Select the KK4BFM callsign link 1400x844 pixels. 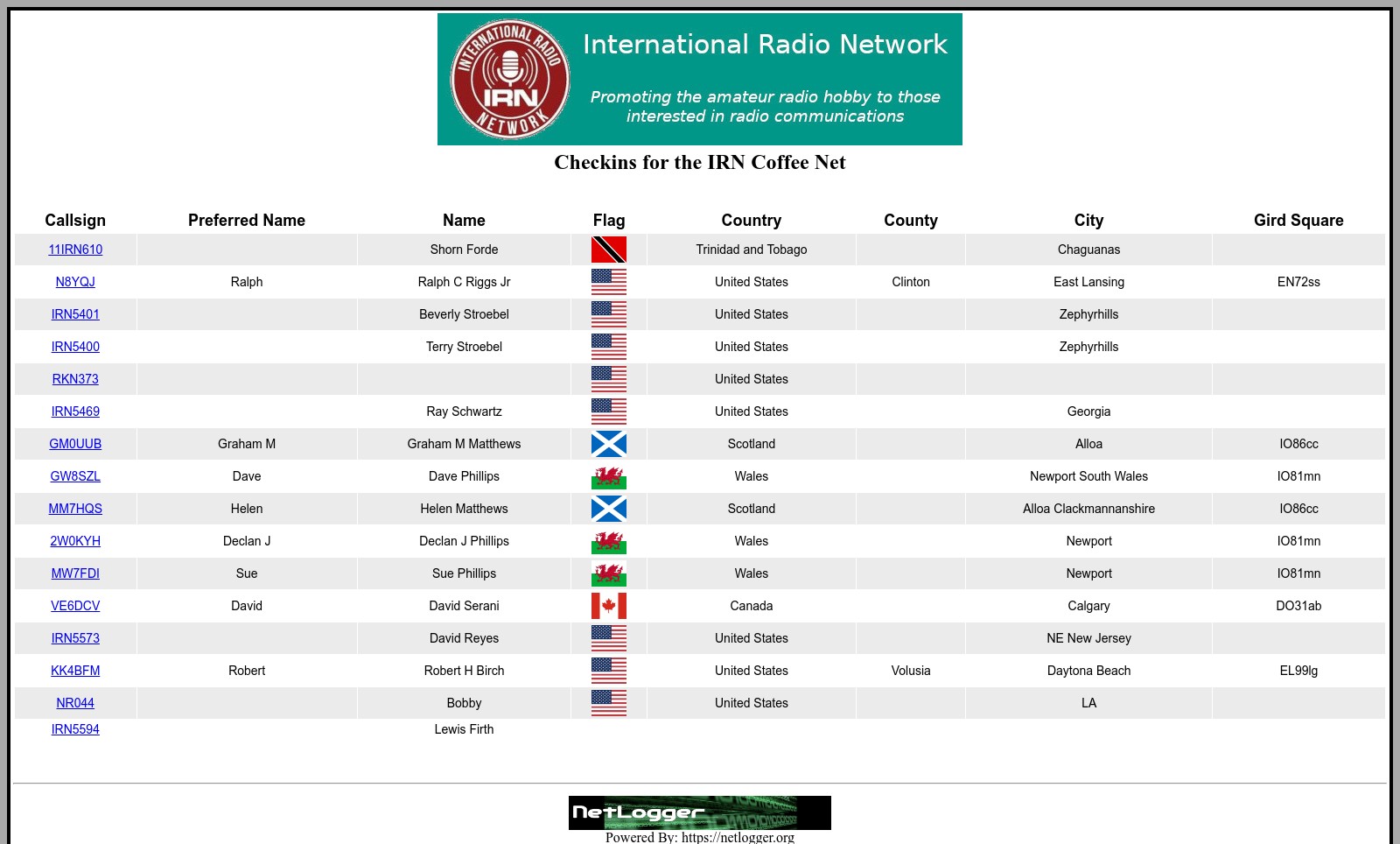[x=75, y=671]
